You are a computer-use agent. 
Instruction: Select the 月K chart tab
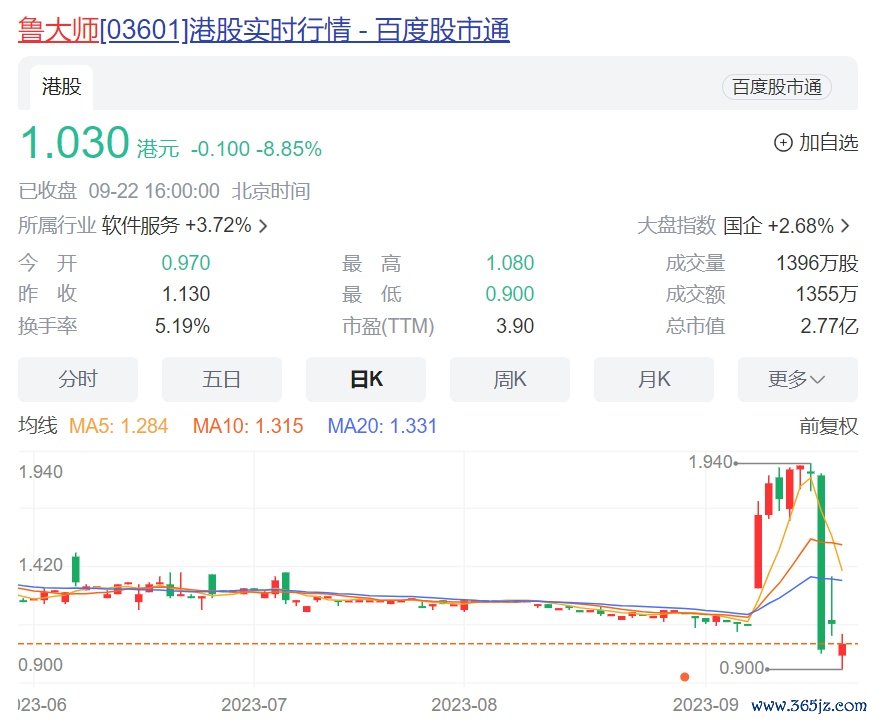coord(654,379)
